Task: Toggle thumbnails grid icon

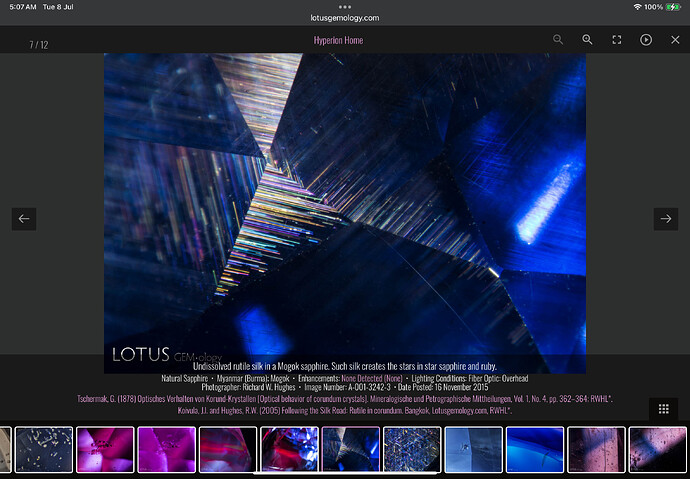Action: (x=664, y=409)
